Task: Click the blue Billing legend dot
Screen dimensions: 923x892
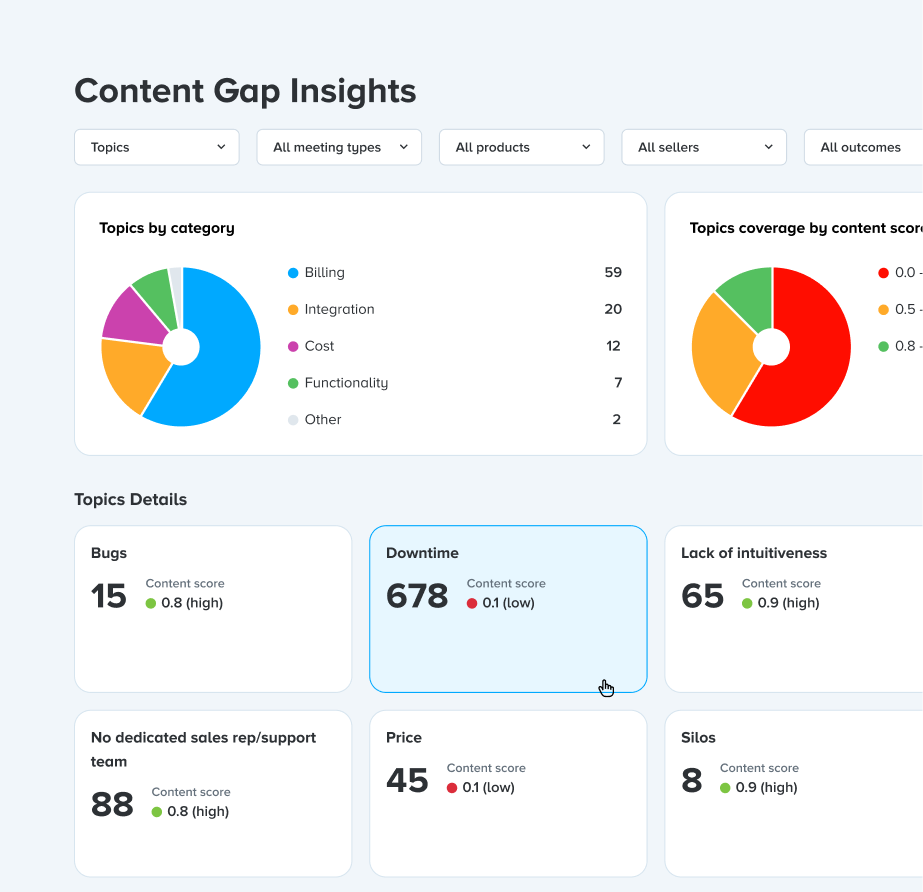Action: (293, 273)
